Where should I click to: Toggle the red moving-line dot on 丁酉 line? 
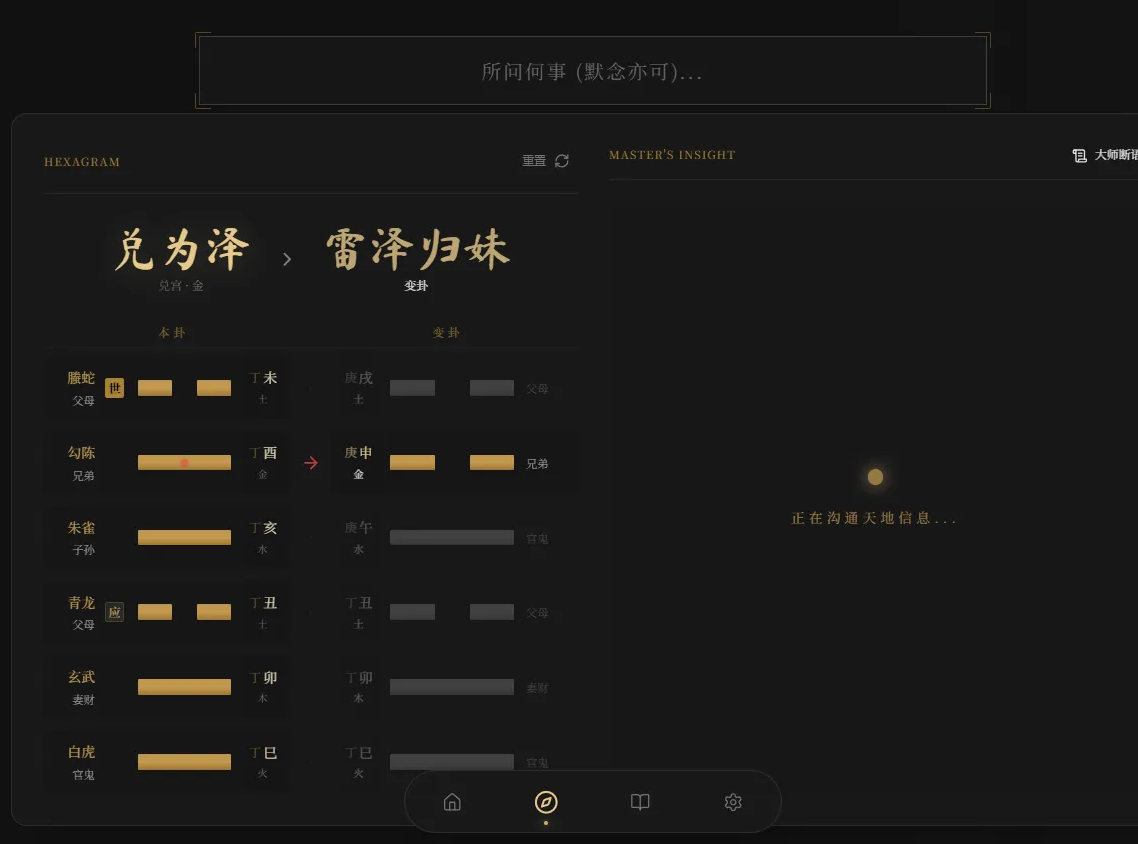click(184, 462)
